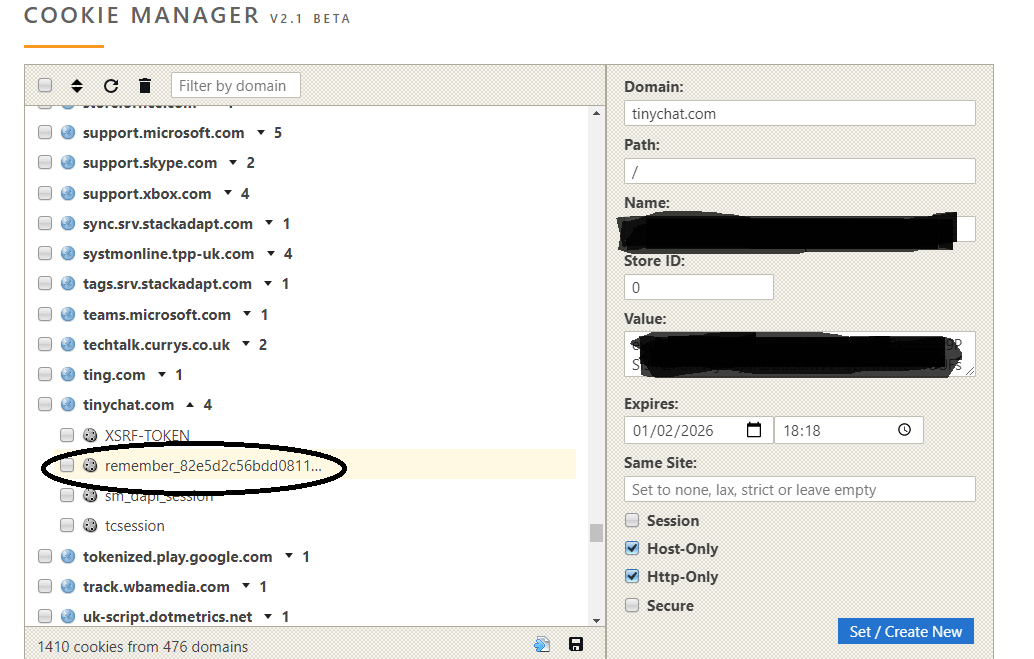1034x659 pixels.
Task: Click the Path input field
Action: pyautogui.click(x=799, y=172)
